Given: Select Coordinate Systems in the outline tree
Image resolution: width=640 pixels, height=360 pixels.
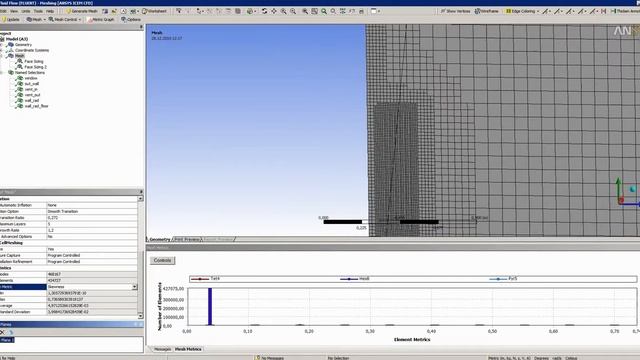Looking at the screenshot, I should point(32,50).
